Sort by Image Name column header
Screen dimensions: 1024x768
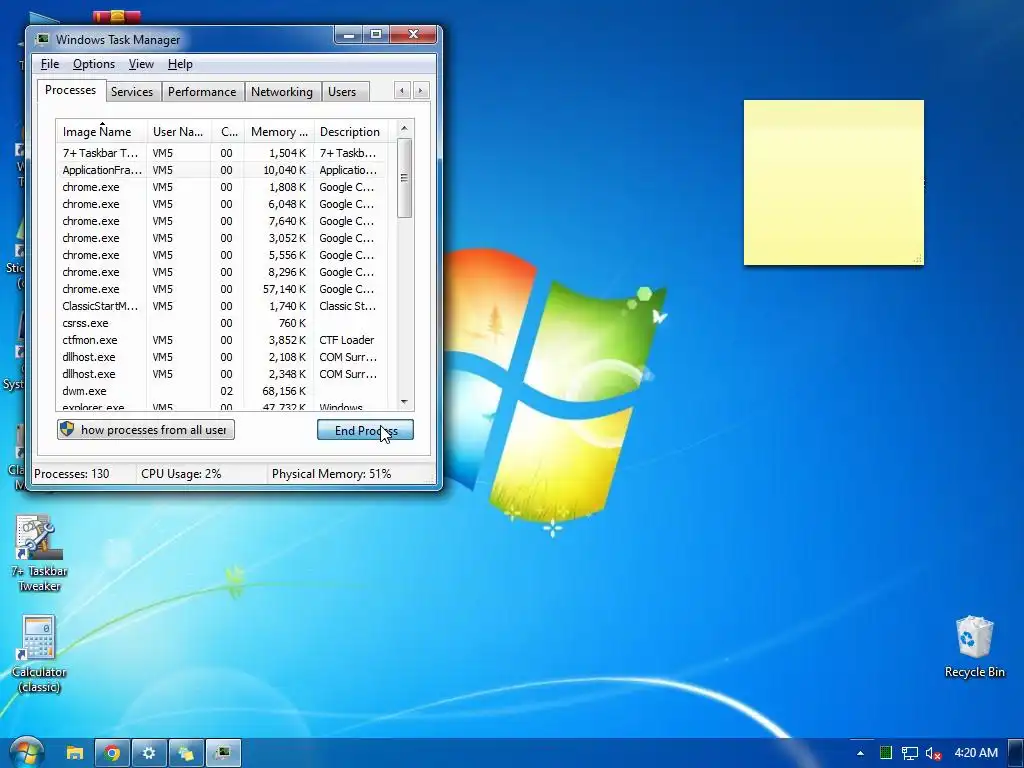(x=102, y=131)
